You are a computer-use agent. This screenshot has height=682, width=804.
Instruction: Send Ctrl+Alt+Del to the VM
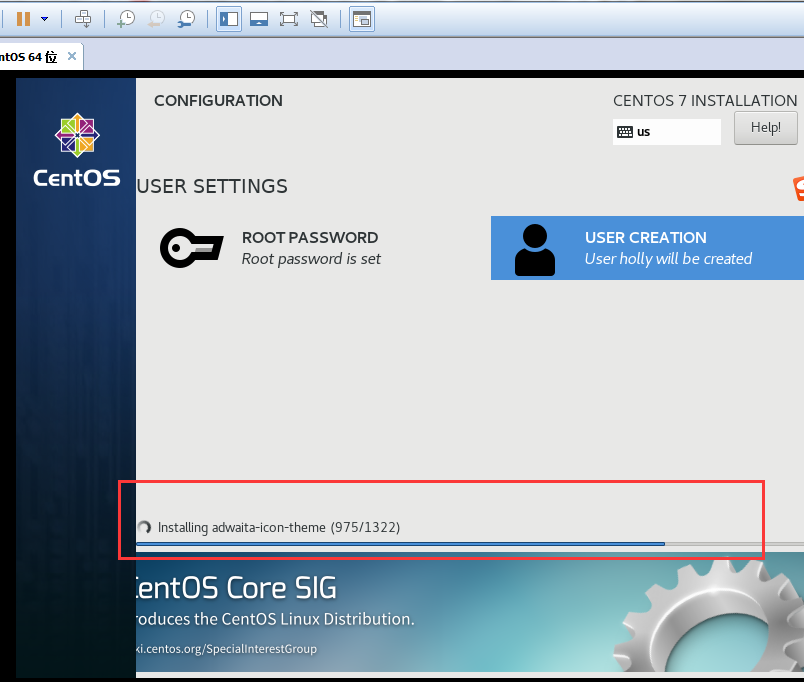83,19
